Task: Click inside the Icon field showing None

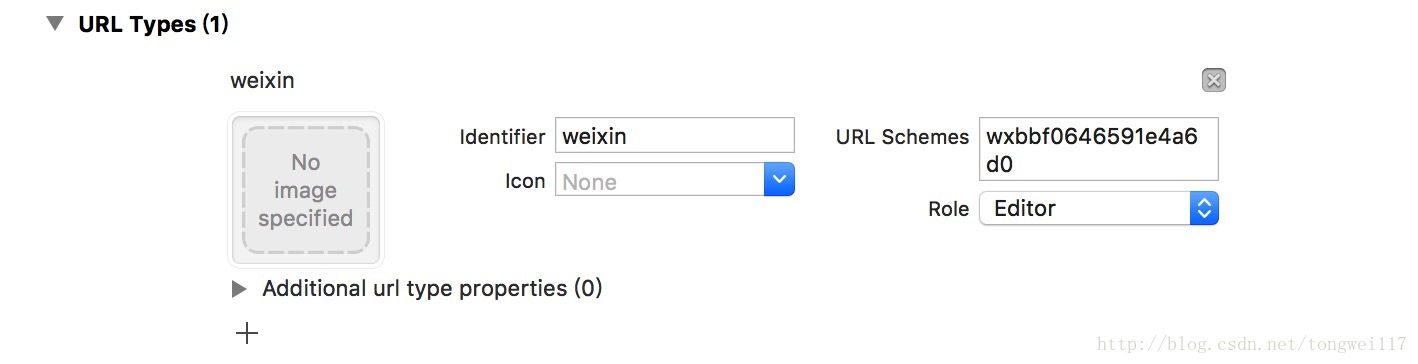Action: 660,181
